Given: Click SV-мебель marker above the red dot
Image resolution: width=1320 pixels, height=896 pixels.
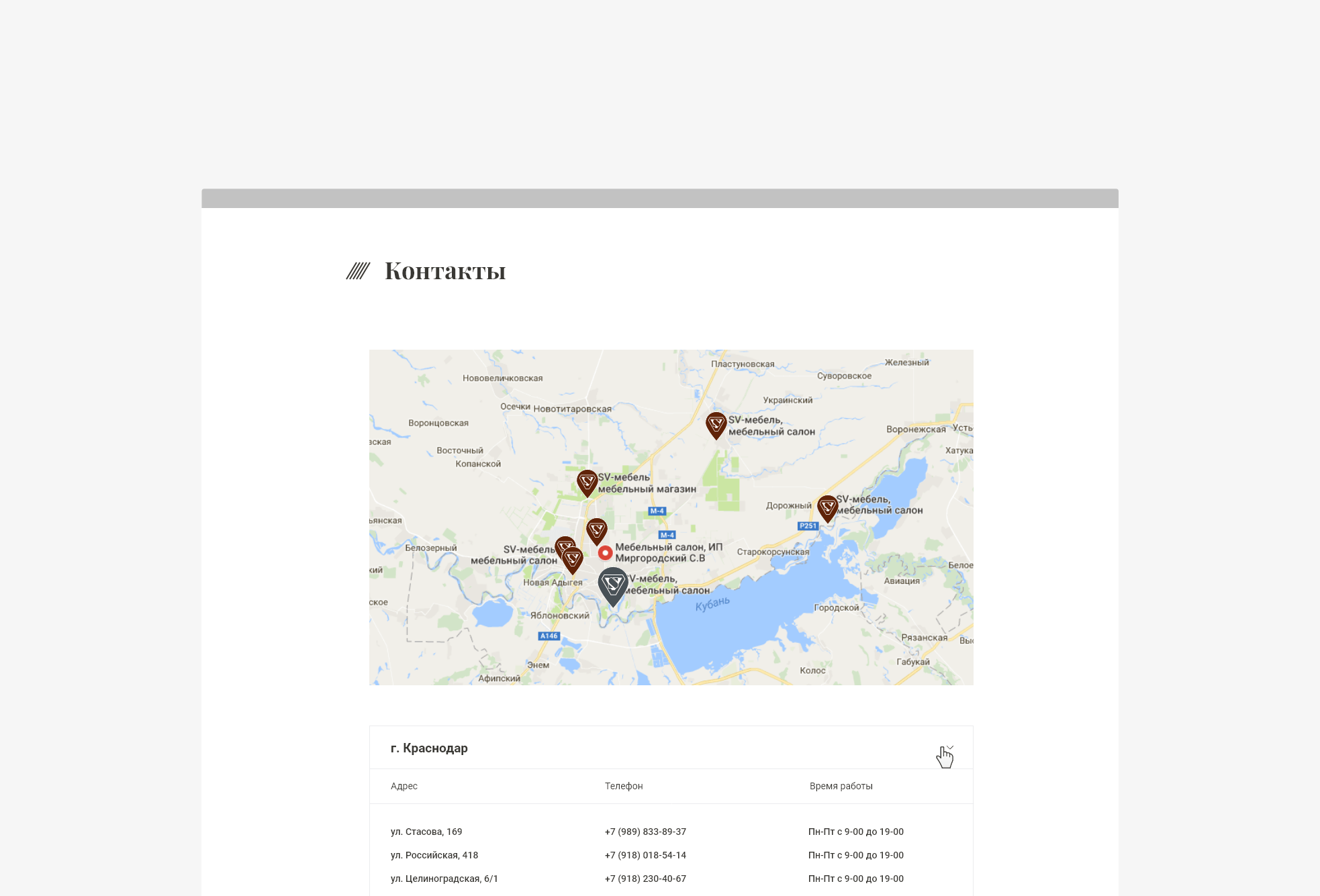Looking at the screenshot, I should click(597, 531).
